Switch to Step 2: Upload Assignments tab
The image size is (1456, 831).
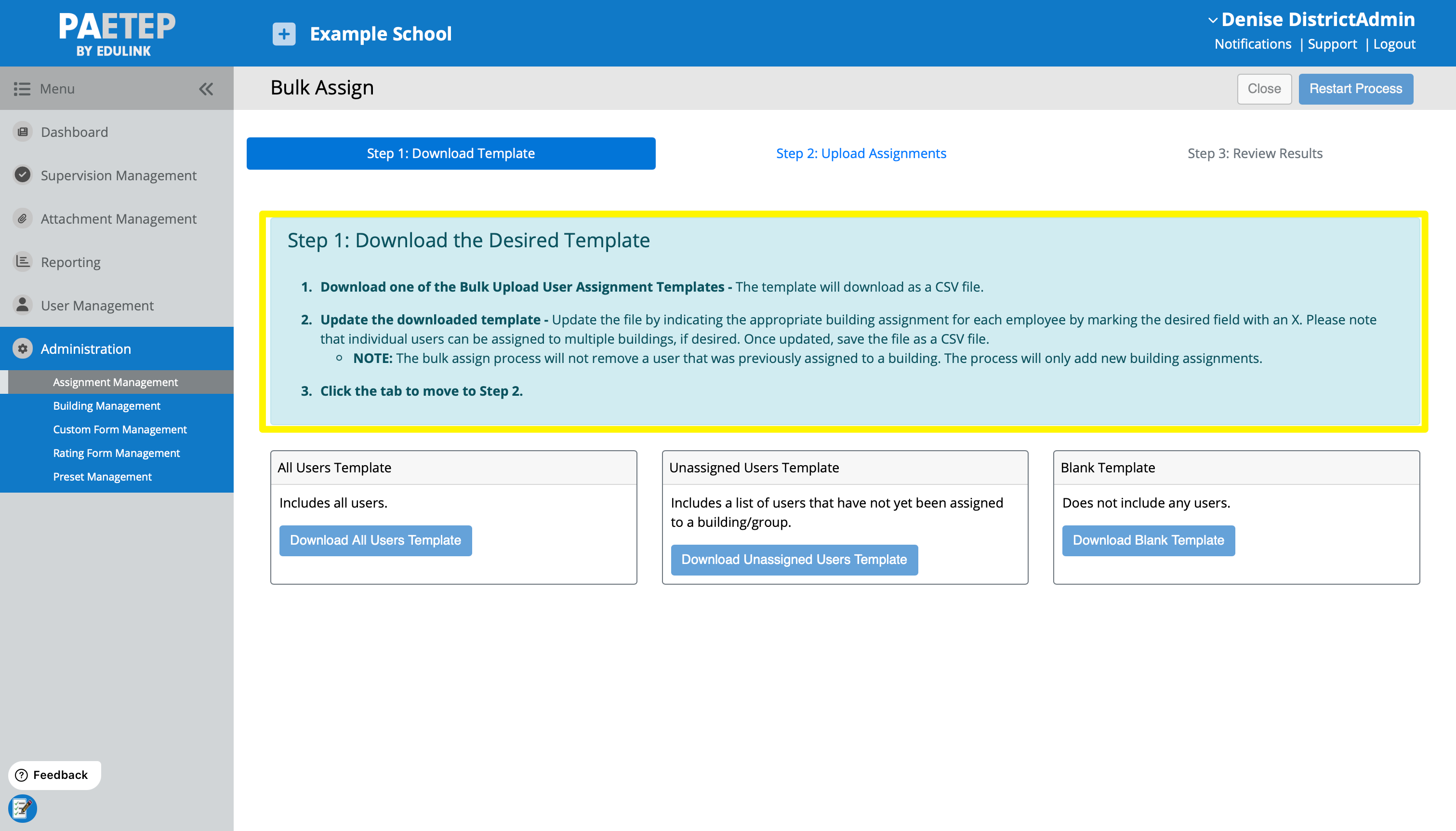[x=860, y=154]
